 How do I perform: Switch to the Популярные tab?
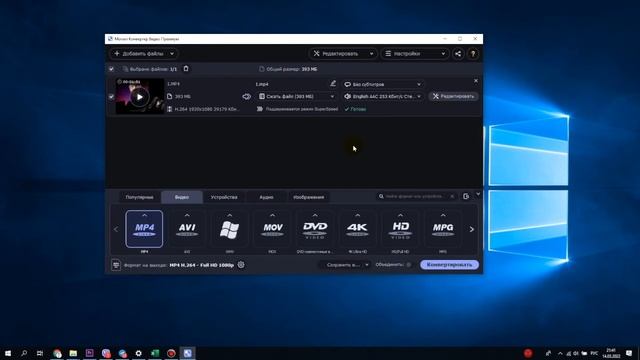click(139, 197)
